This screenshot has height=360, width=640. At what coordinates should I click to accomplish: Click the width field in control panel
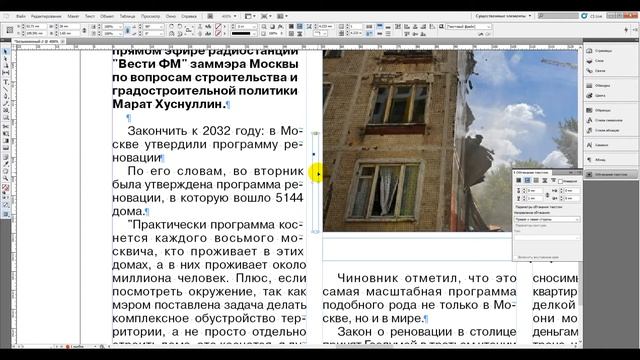[69, 27]
